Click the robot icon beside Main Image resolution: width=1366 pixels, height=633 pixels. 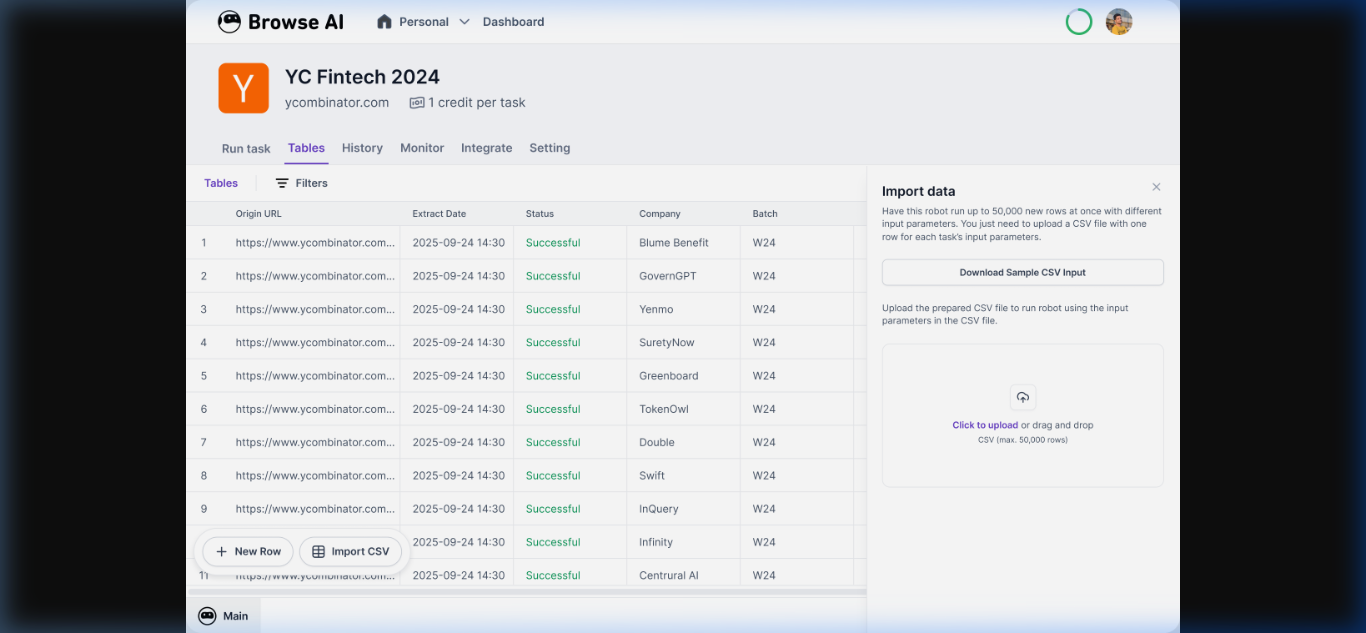[x=207, y=616]
